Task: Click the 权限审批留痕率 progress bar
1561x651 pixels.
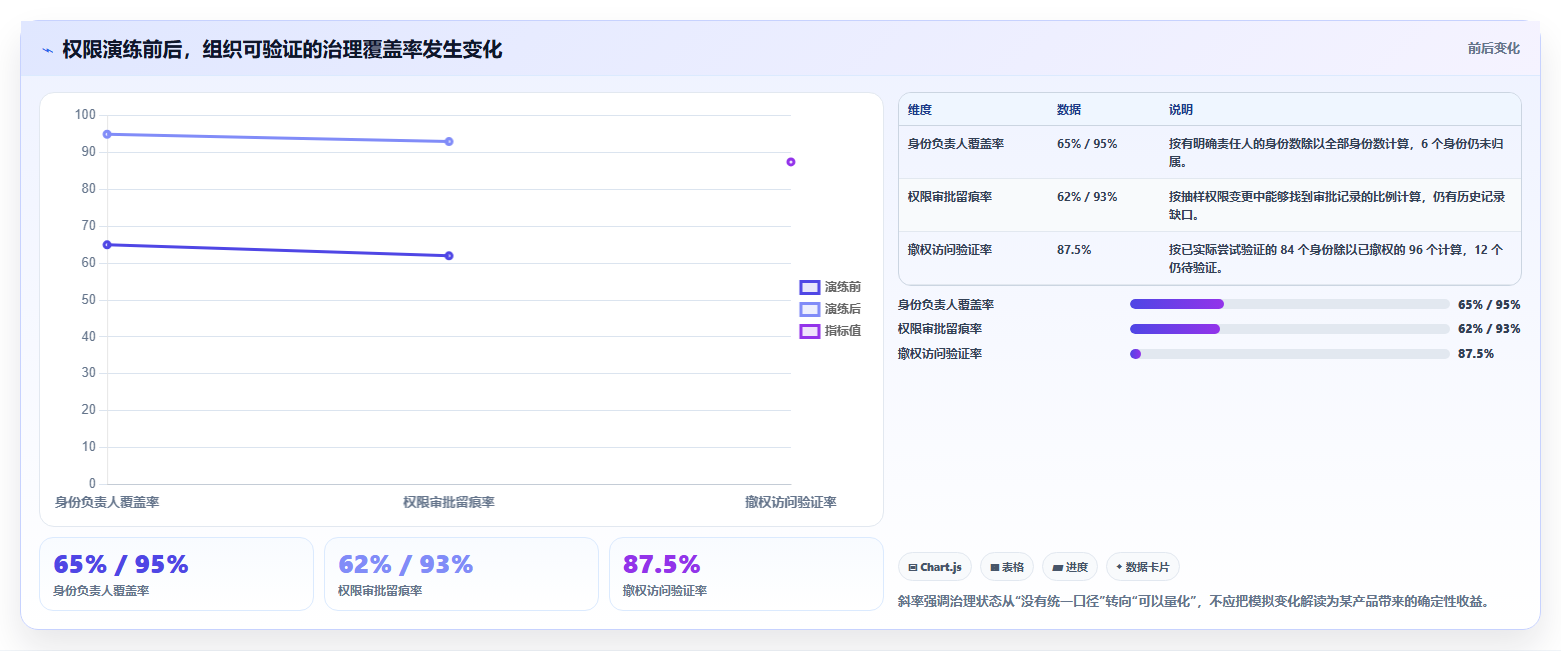Action: pyautogui.click(x=1289, y=329)
